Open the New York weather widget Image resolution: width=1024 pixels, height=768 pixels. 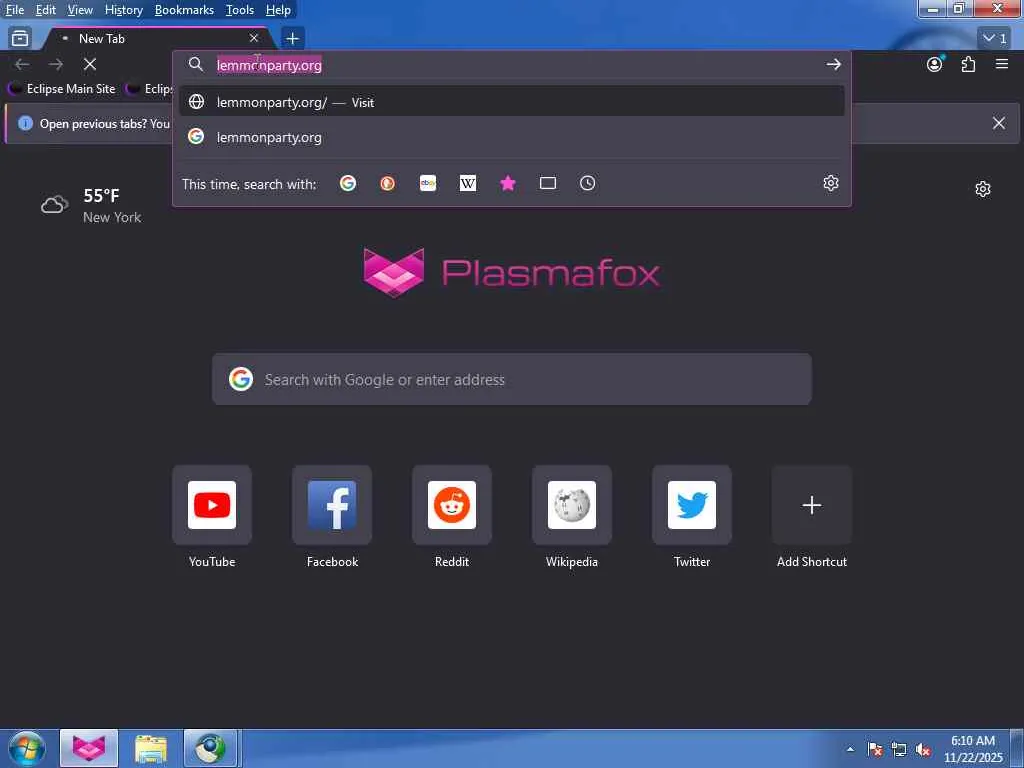pyautogui.click(x=91, y=206)
